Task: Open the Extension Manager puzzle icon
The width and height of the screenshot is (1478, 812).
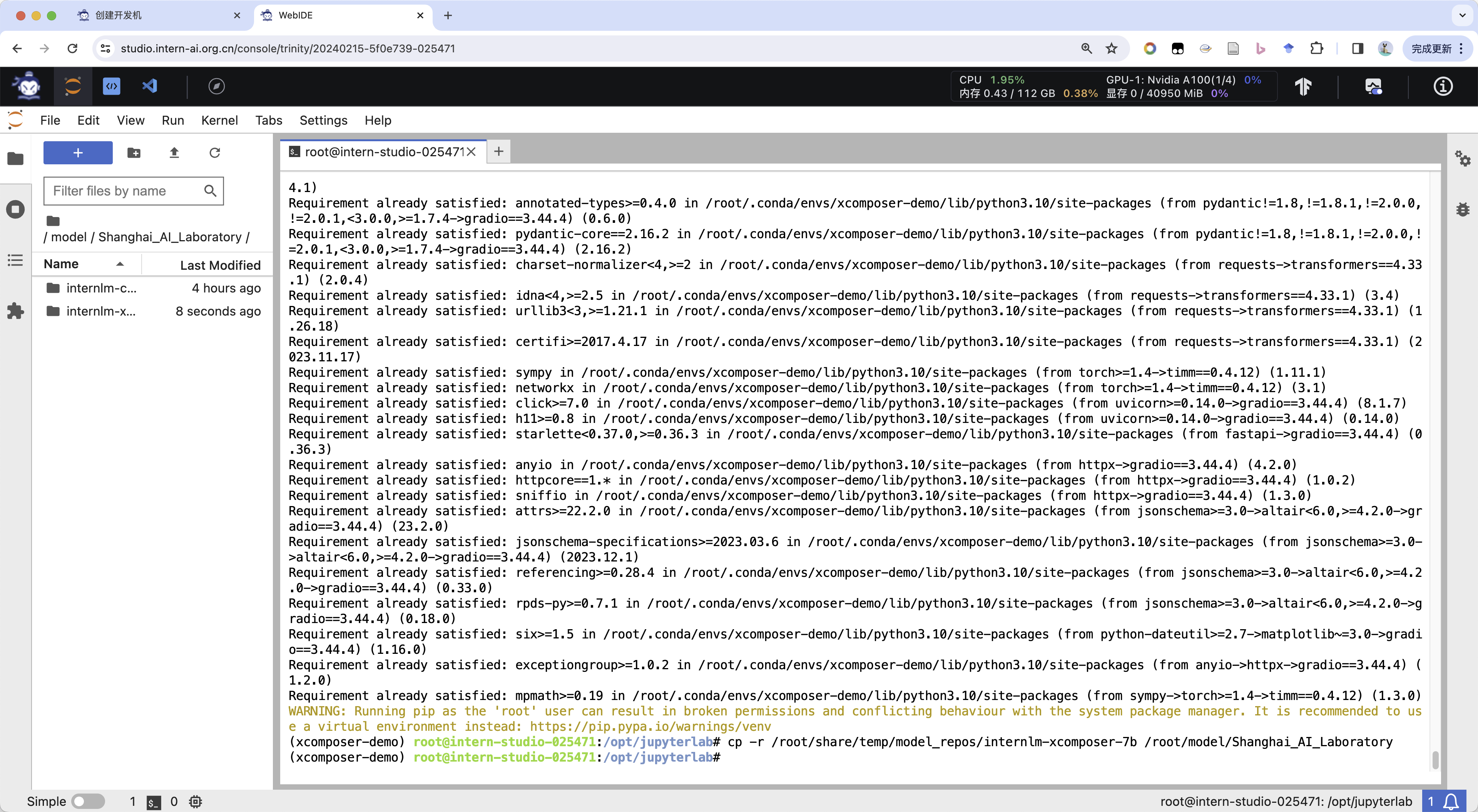Action: tap(15, 311)
